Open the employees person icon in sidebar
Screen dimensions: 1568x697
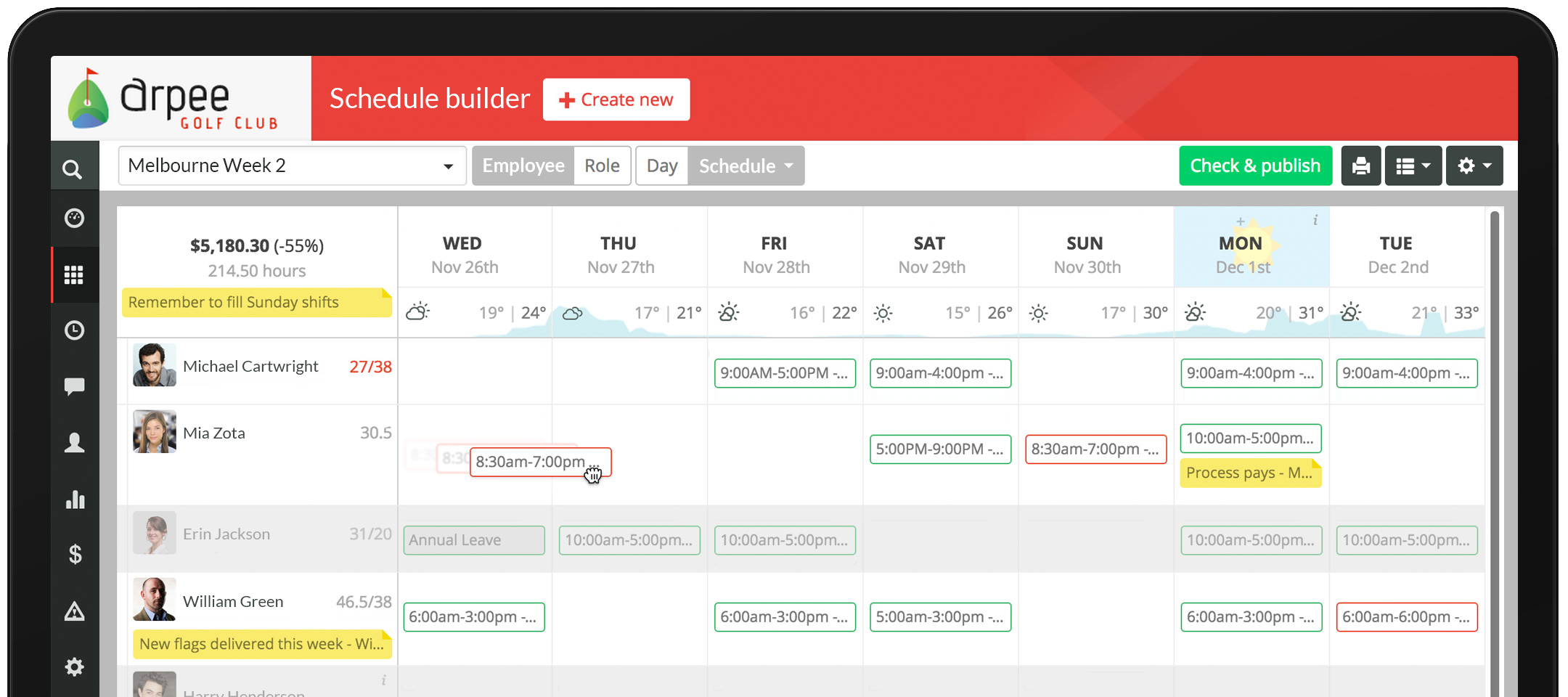click(74, 442)
